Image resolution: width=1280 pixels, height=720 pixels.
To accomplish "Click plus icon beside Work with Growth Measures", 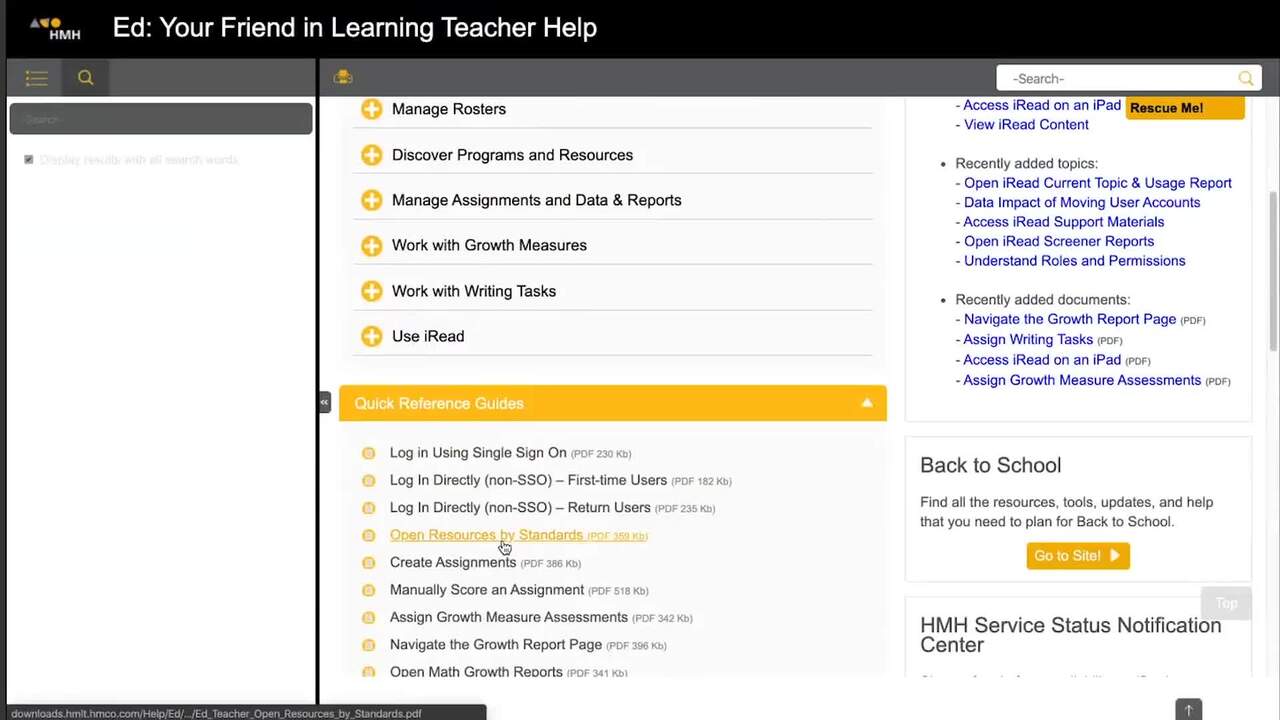I will coord(372,245).
